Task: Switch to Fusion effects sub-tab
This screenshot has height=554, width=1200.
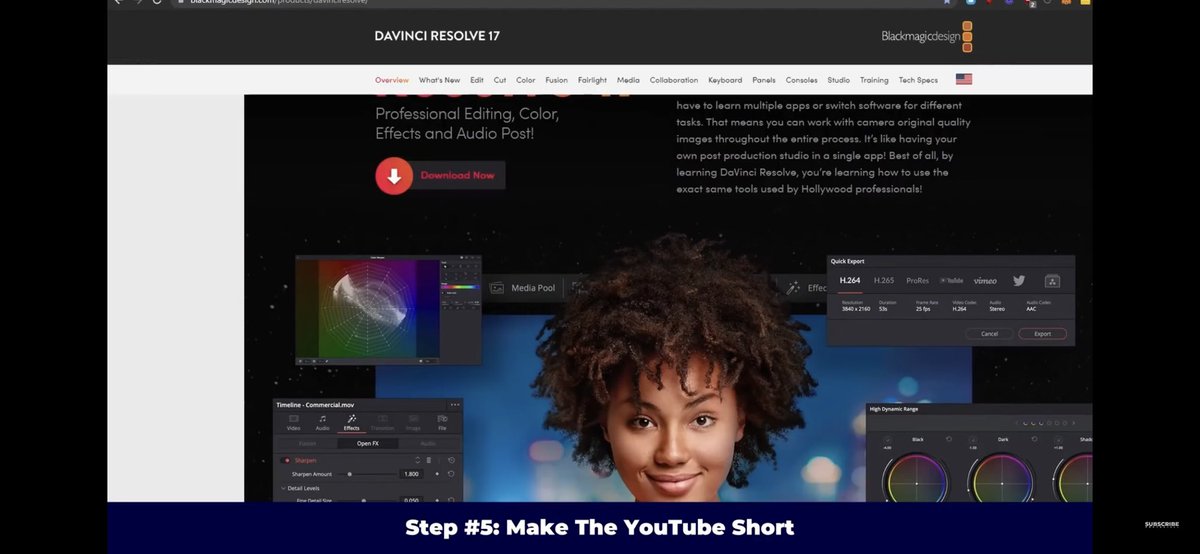Action: [308, 443]
